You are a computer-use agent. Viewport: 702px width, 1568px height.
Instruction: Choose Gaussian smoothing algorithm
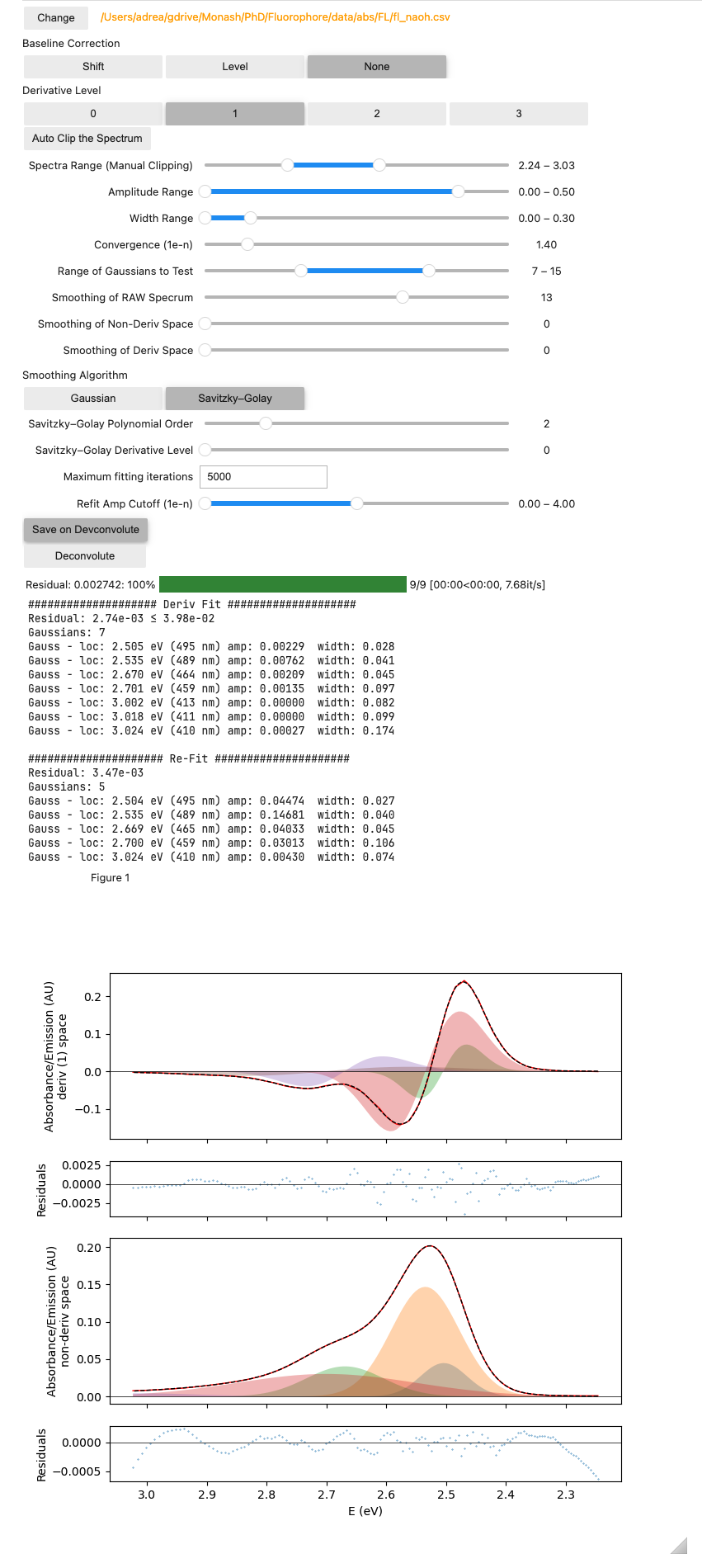coord(93,399)
